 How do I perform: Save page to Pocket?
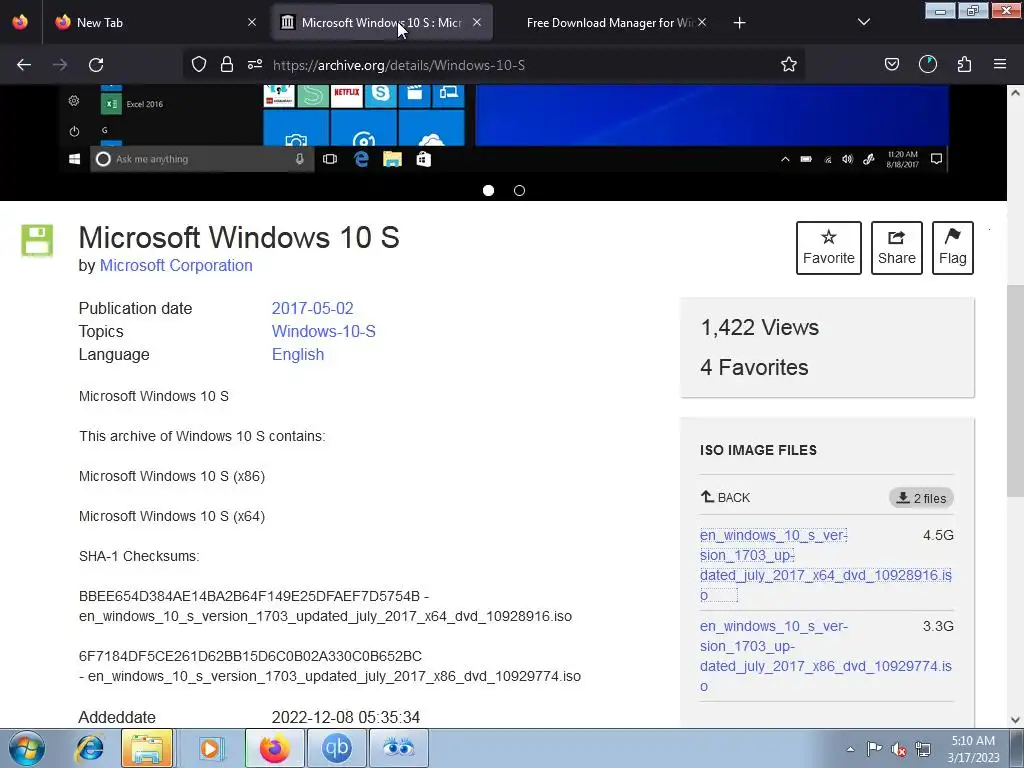tap(891, 64)
